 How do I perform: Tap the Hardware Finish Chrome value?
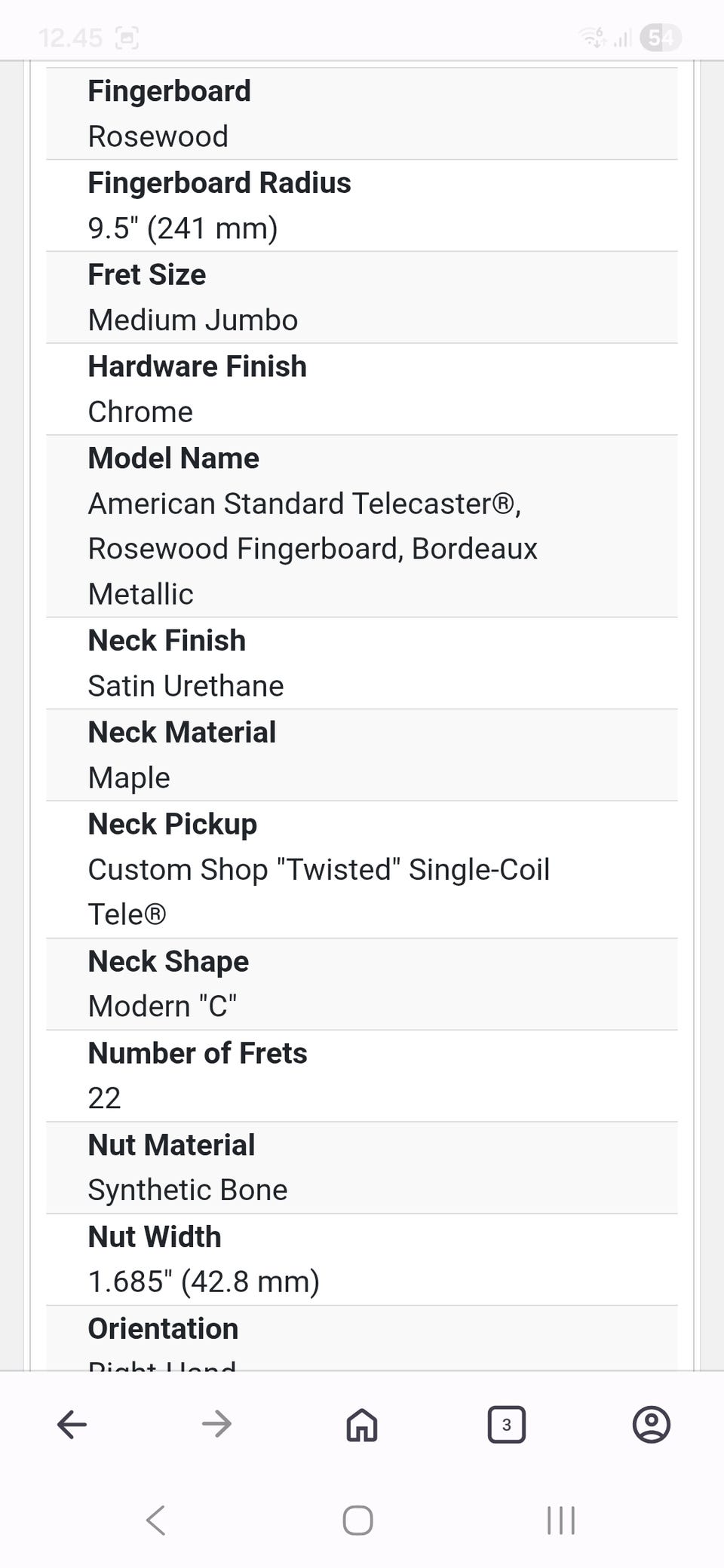140,412
